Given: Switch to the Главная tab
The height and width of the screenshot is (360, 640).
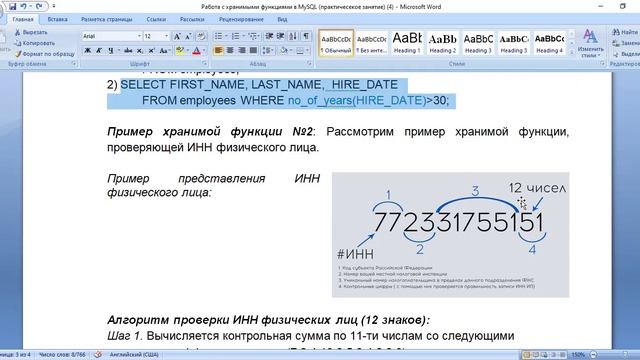Looking at the screenshot, I should click(22, 19).
